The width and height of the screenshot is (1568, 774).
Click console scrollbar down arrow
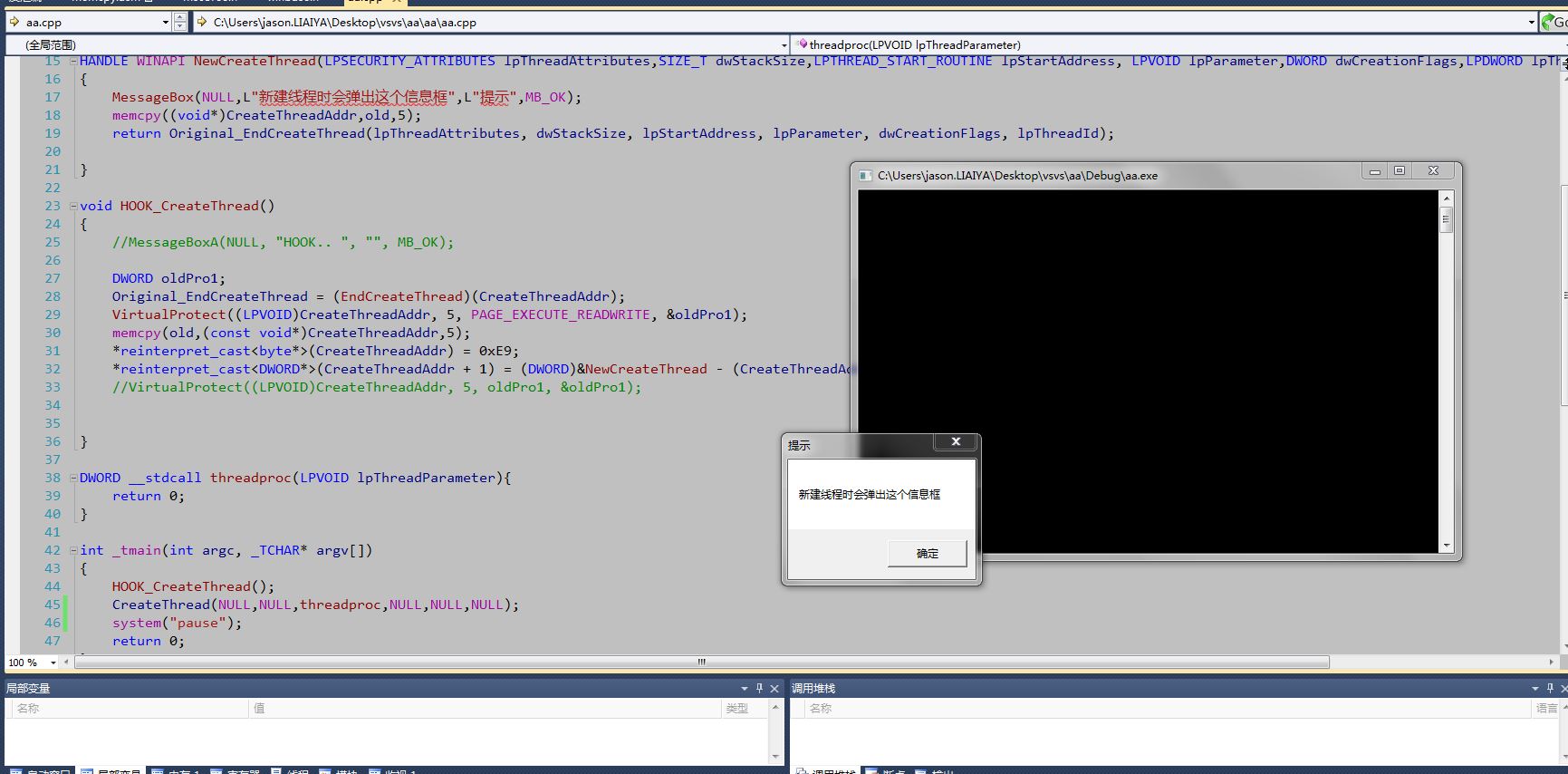1447,546
